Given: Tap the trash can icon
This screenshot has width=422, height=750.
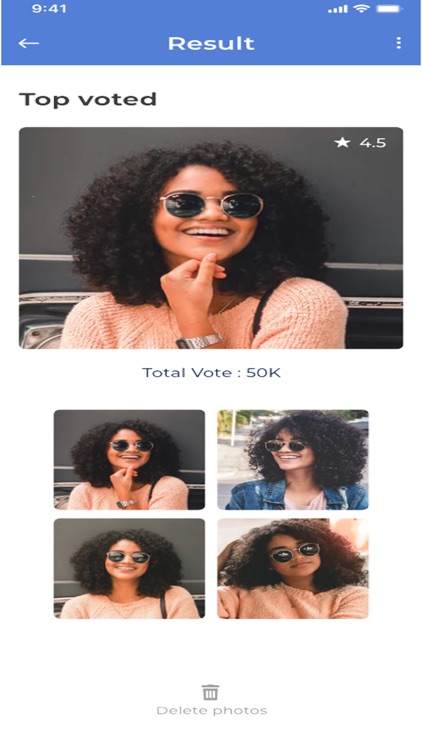Looking at the screenshot, I should click(x=211, y=692).
